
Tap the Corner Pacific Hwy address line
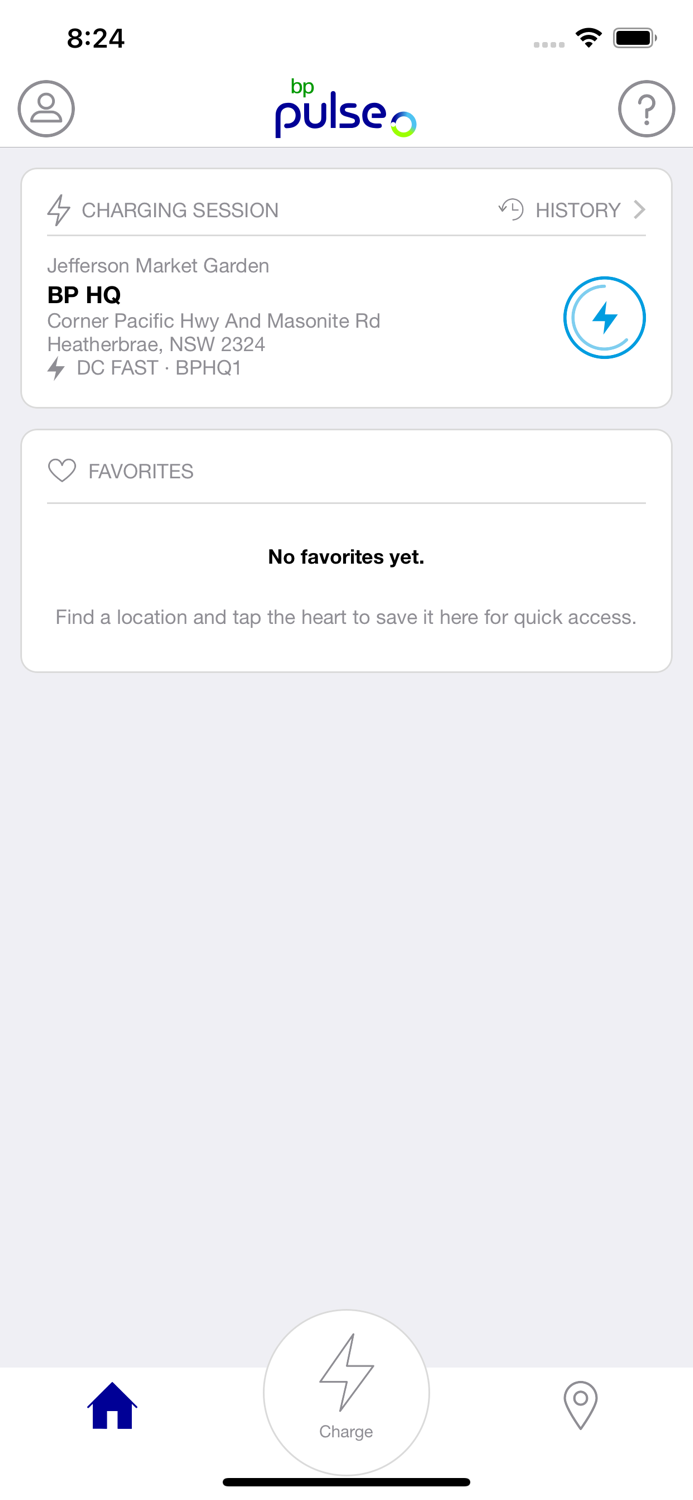213,321
